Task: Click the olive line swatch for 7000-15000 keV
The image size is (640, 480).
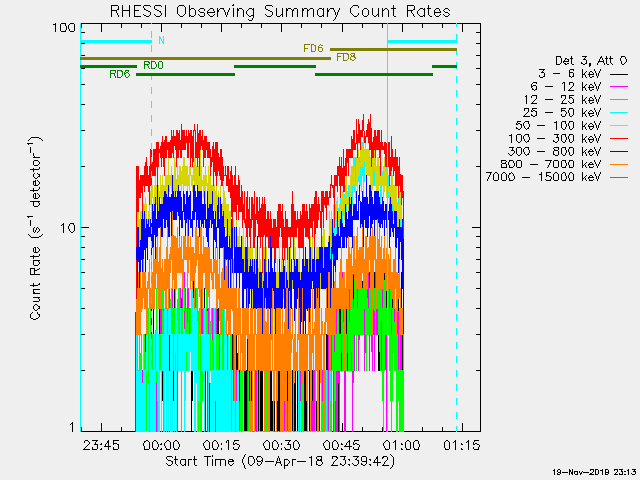Action: pos(619,178)
